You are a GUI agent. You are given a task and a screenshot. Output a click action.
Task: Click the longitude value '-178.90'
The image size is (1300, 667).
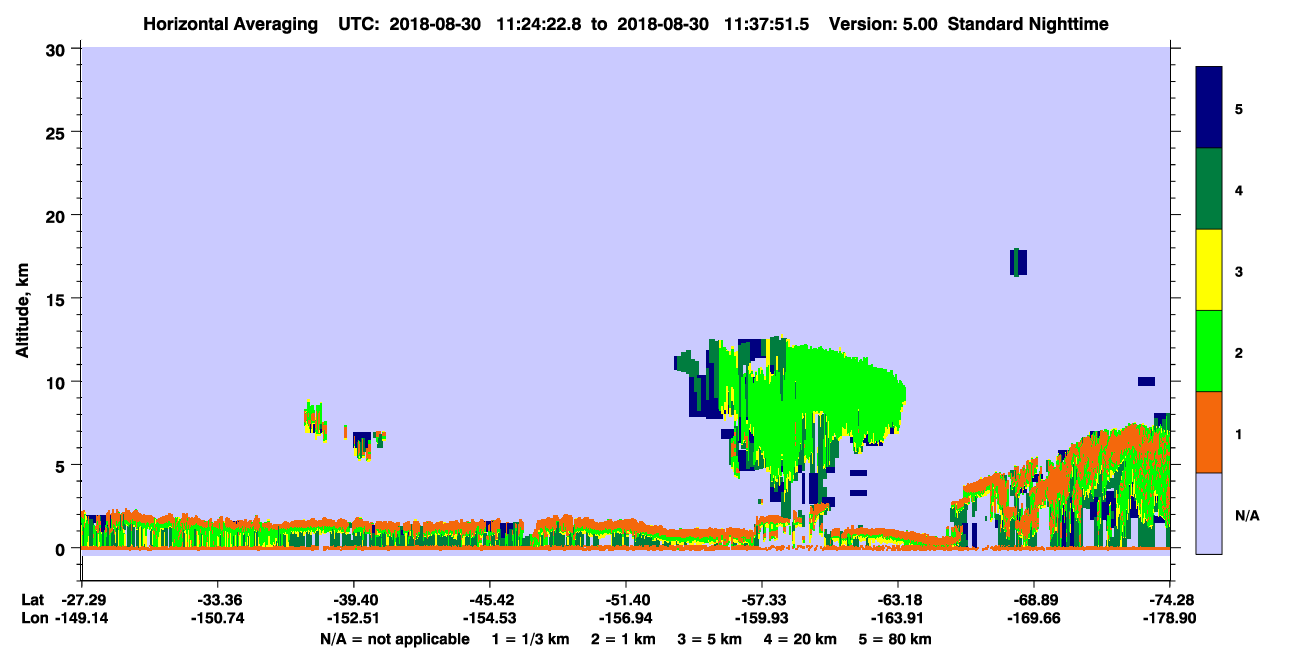[1170, 619]
